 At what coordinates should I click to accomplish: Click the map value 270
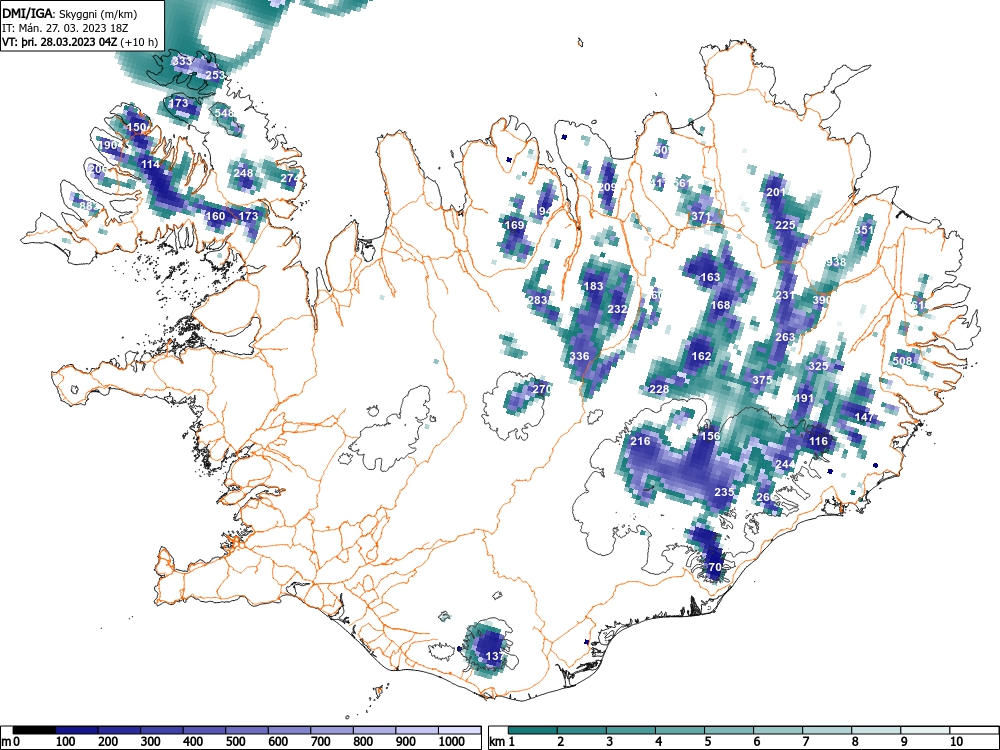541,389
